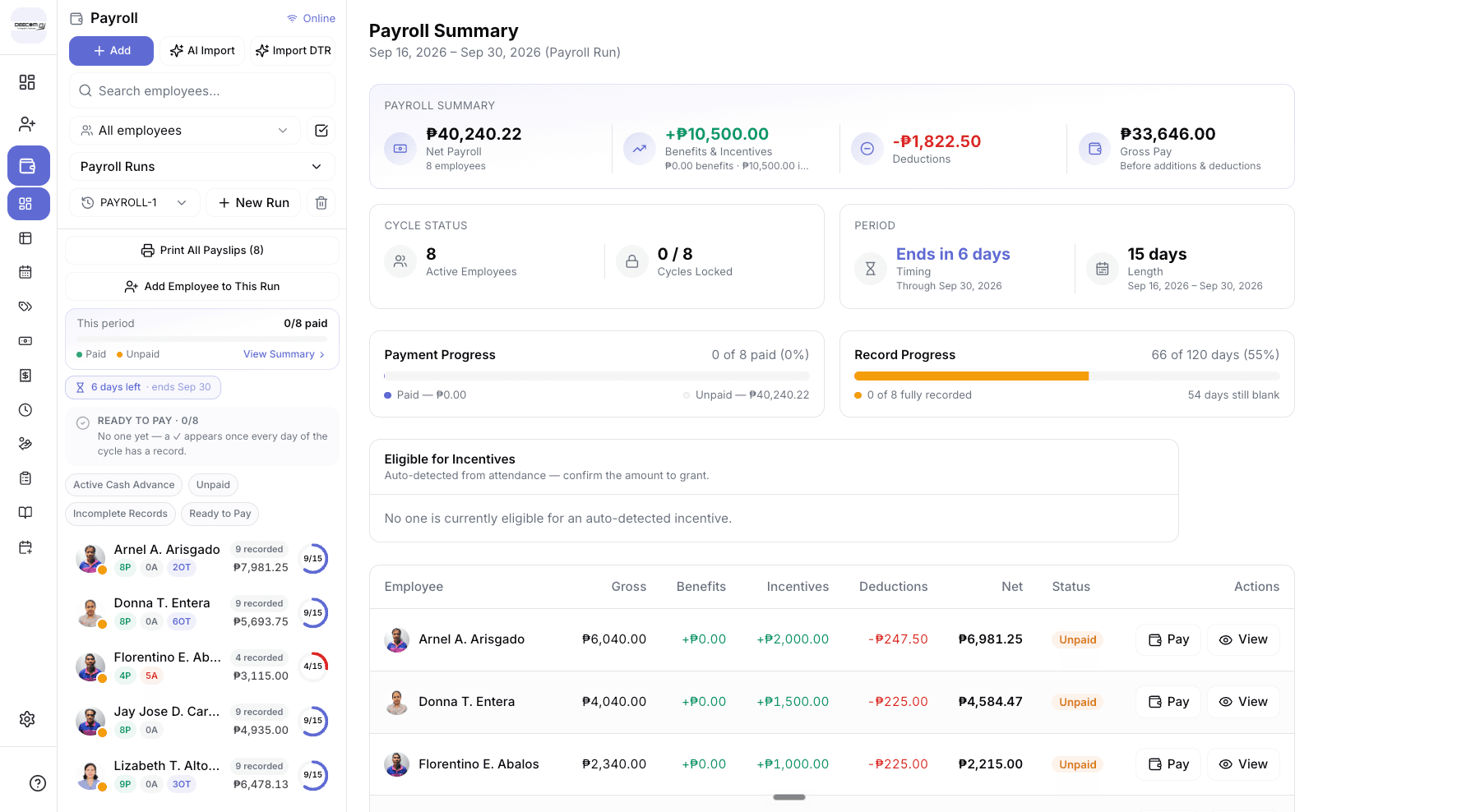
Task: Open the calendar icon in the left rail
Action: [25, 272]
